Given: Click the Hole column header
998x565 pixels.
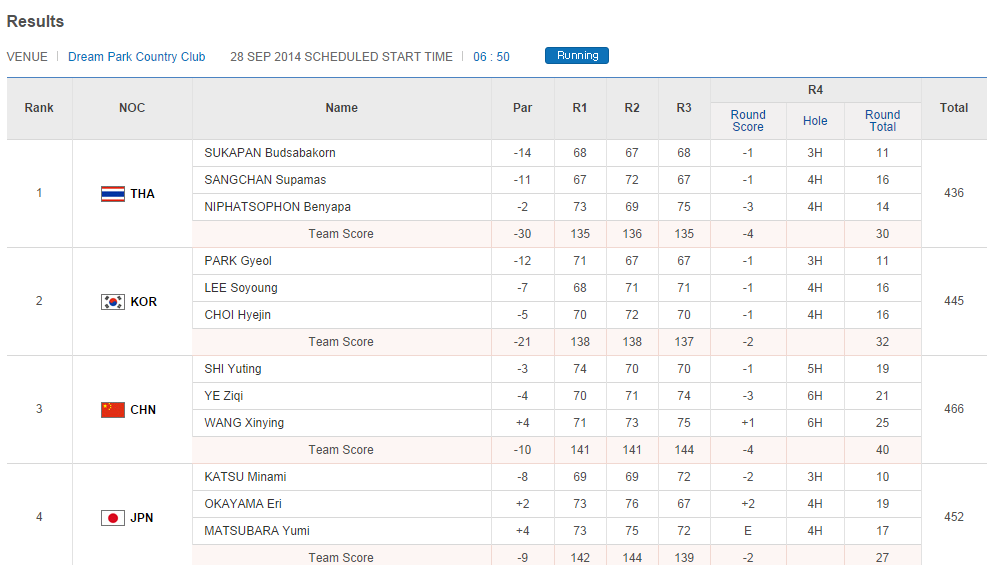Looking at the screenshot, I should (x=815, y=121).
